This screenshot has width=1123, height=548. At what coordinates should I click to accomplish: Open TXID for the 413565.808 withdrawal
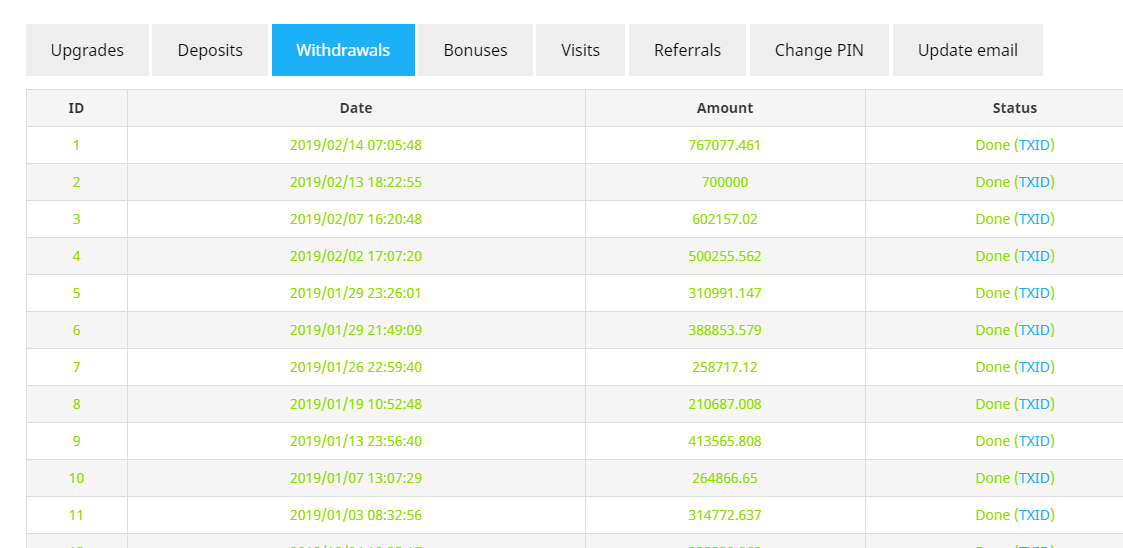pyautogui.click(x=1034, y=441)
